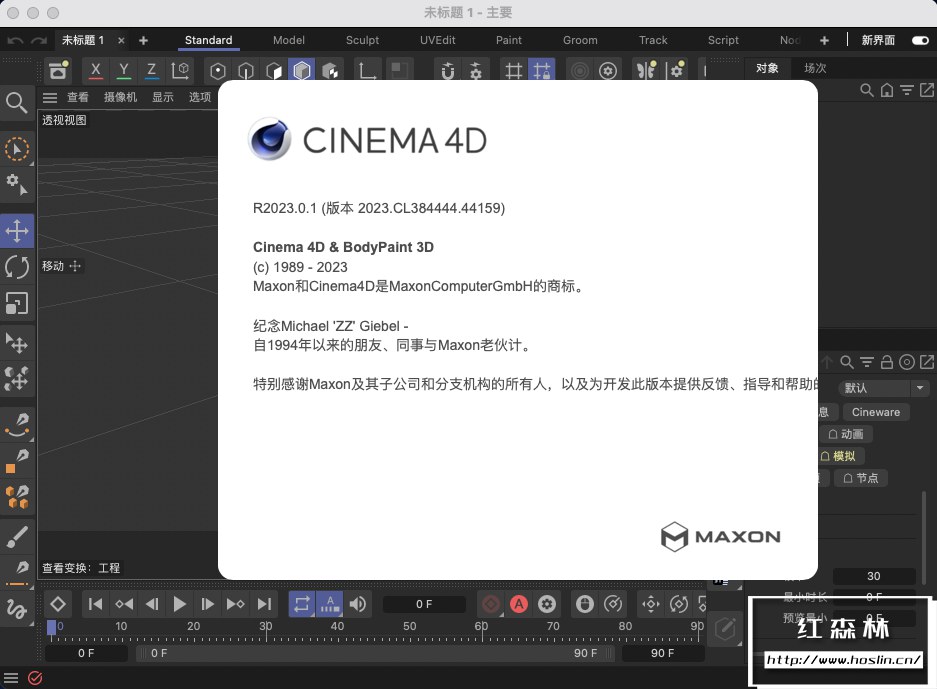The image size is (937, 689).
Task: Go to end of timeline
Action: tap(264, 604)
